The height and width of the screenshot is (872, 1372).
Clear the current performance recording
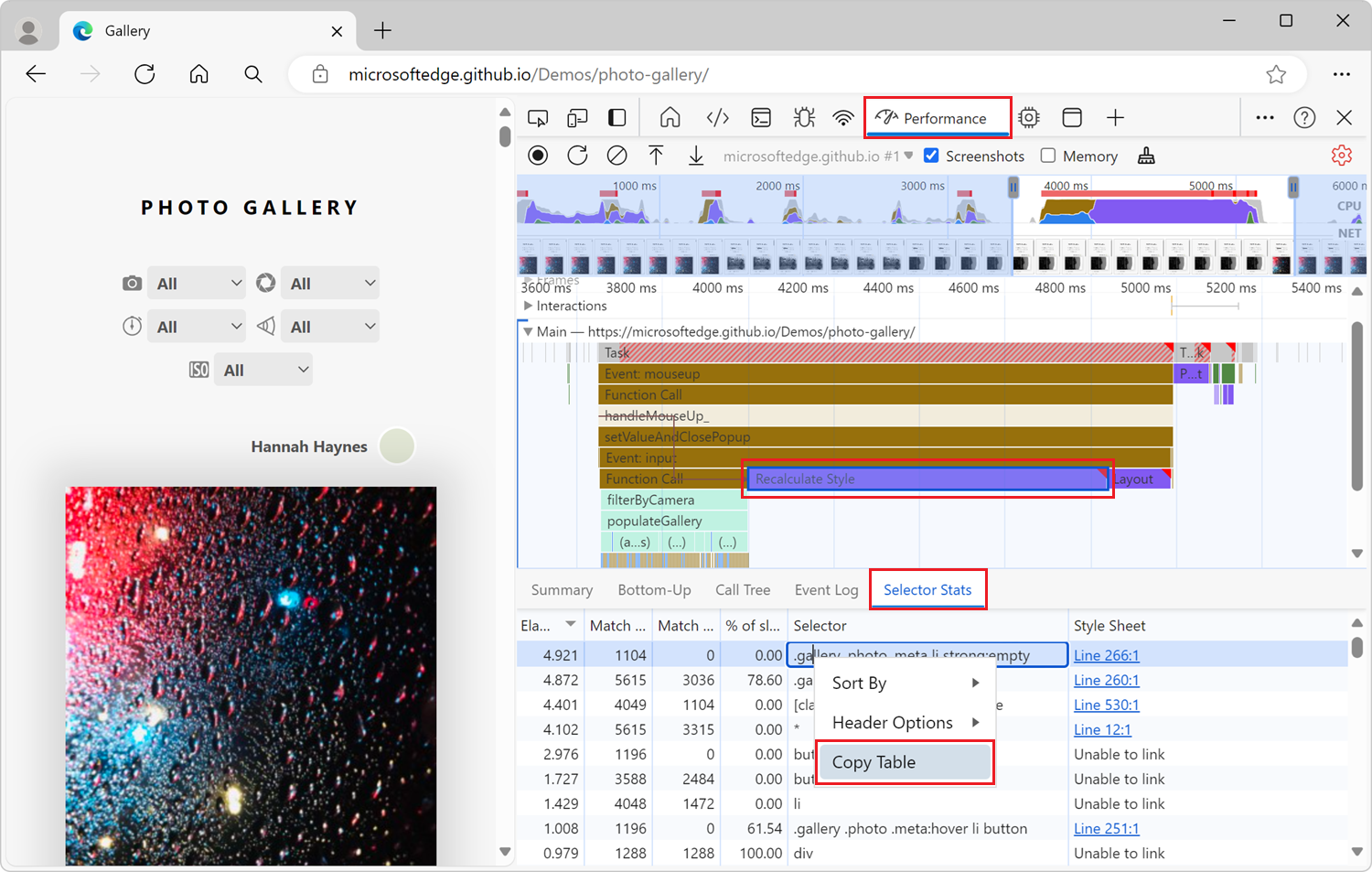pyautogui.click(x=616, y=156)
